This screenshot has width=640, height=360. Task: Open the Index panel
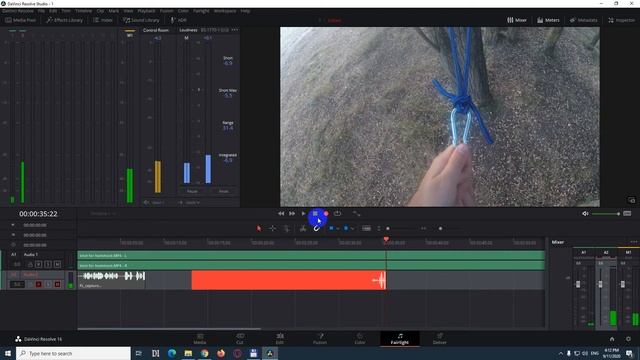[x=102, y=20]
